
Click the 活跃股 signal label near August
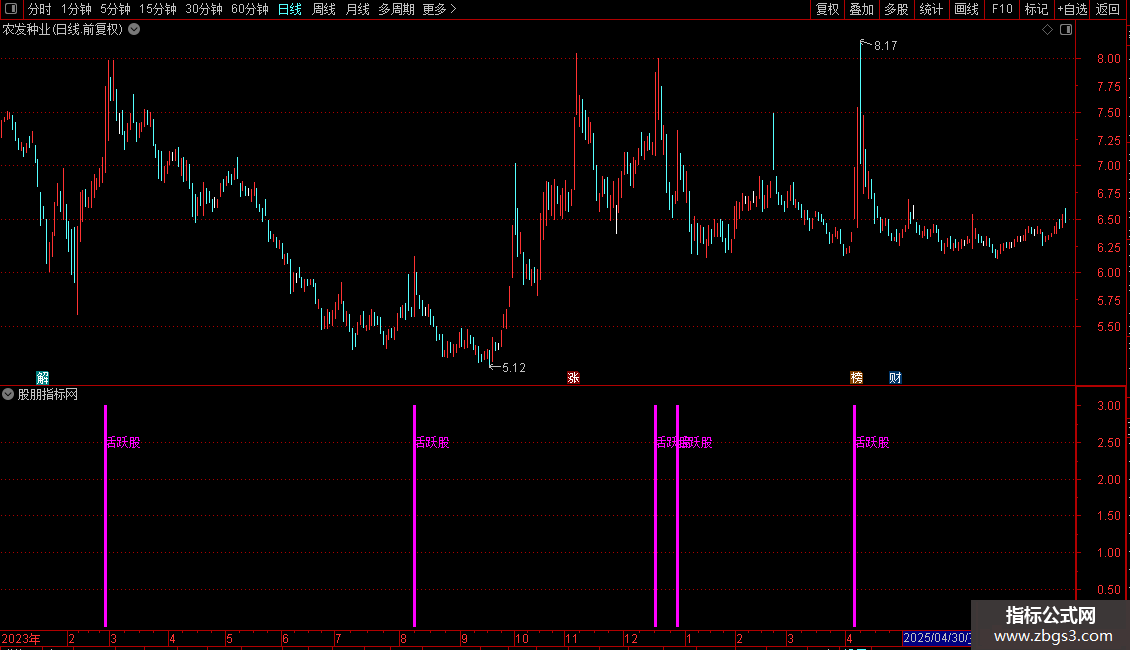point(432,442)
